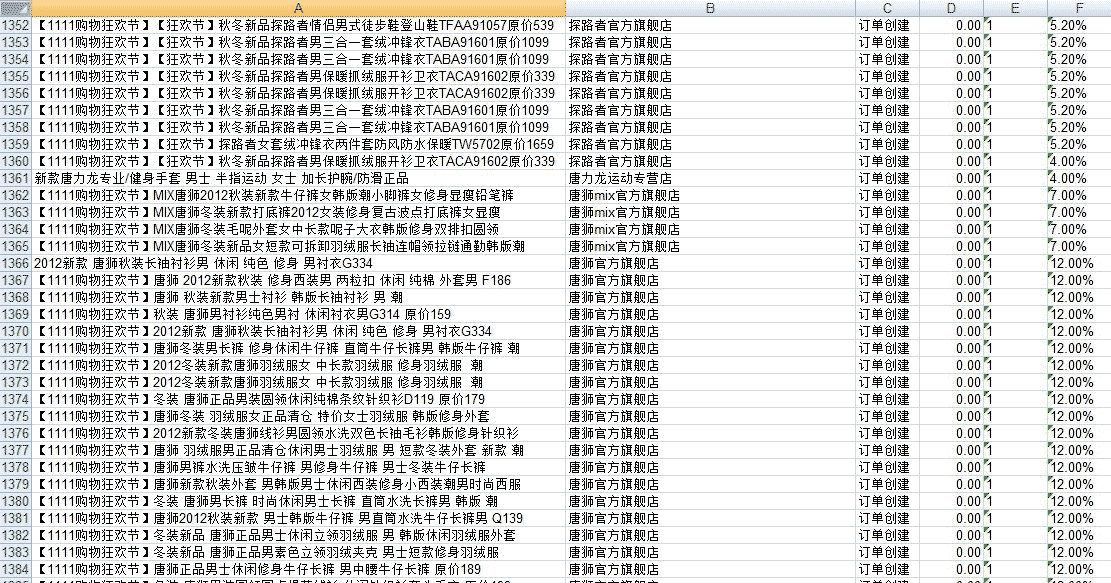Click the 5.20% cell in row 1353

1078,43
